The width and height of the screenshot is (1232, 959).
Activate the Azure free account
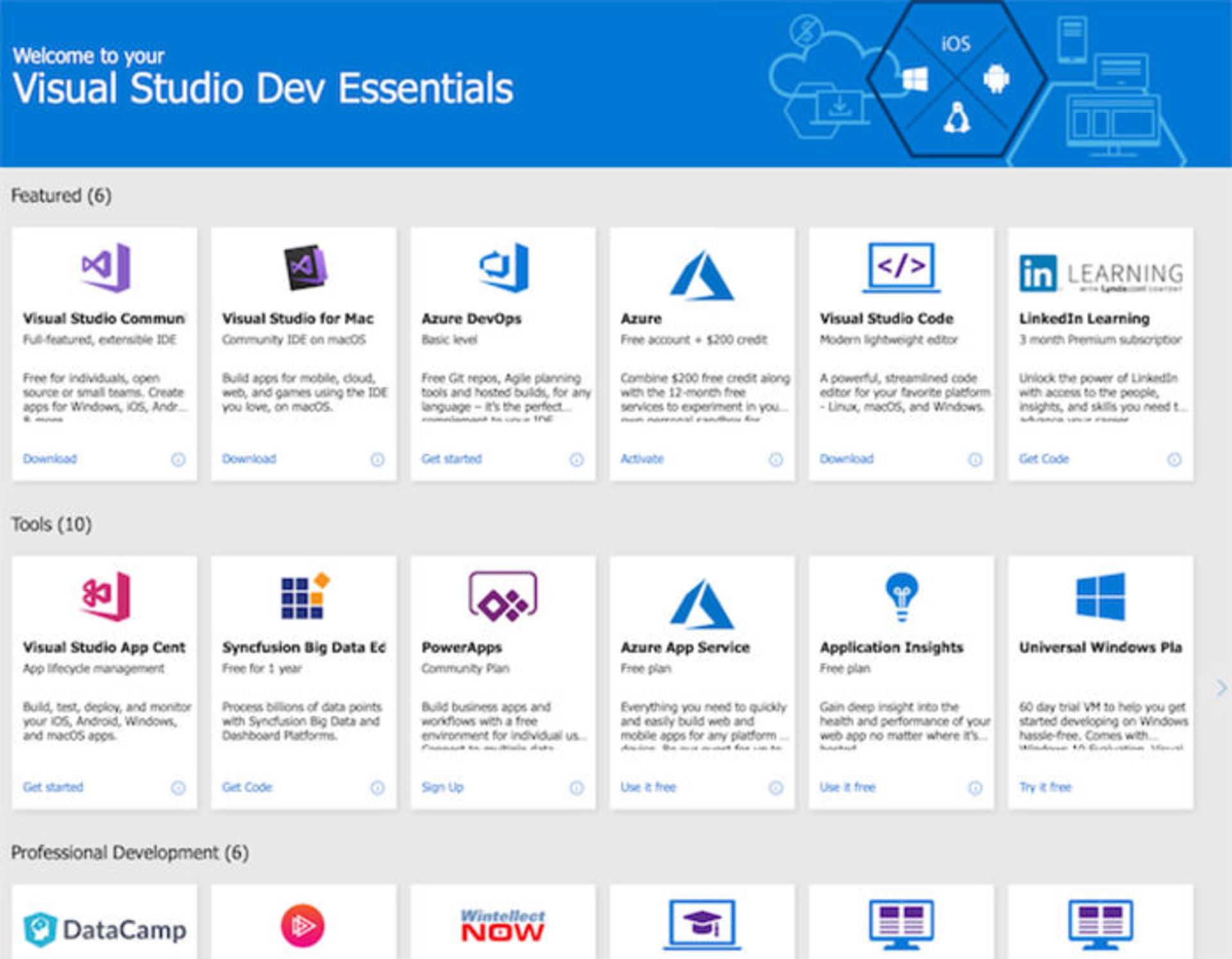(642, 459)
